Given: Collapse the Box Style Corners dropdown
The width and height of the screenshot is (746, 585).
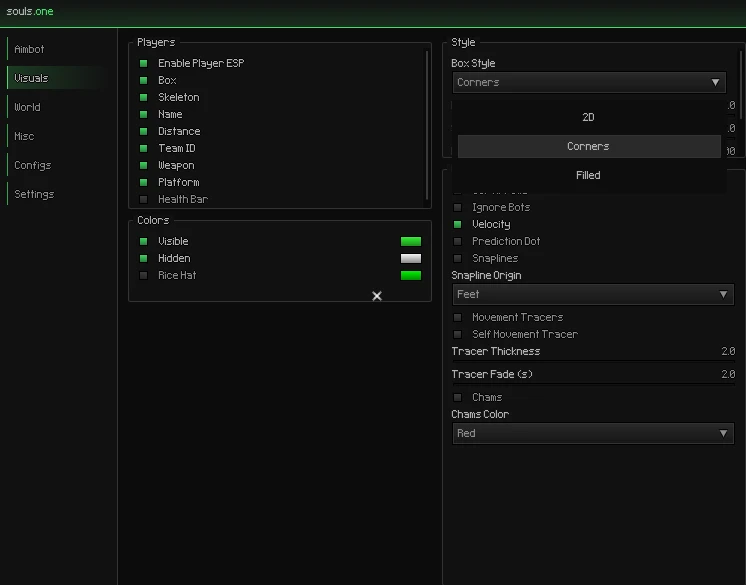Looking at the screenshot, I should 589,82.
